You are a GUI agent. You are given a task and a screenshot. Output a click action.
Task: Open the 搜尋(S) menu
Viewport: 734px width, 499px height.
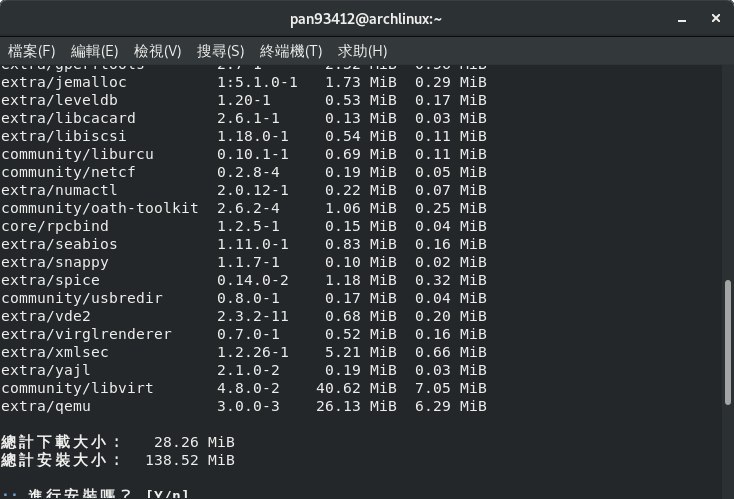tap(220, 51)
